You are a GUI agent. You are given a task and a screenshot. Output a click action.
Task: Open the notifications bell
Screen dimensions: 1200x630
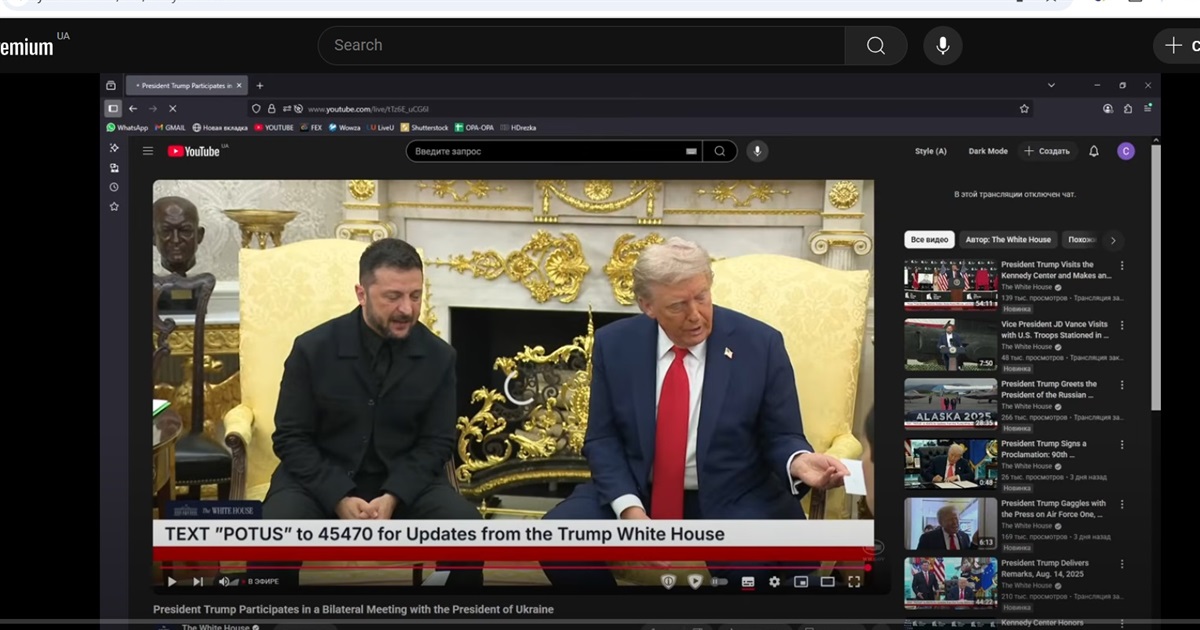(1094, 151)
